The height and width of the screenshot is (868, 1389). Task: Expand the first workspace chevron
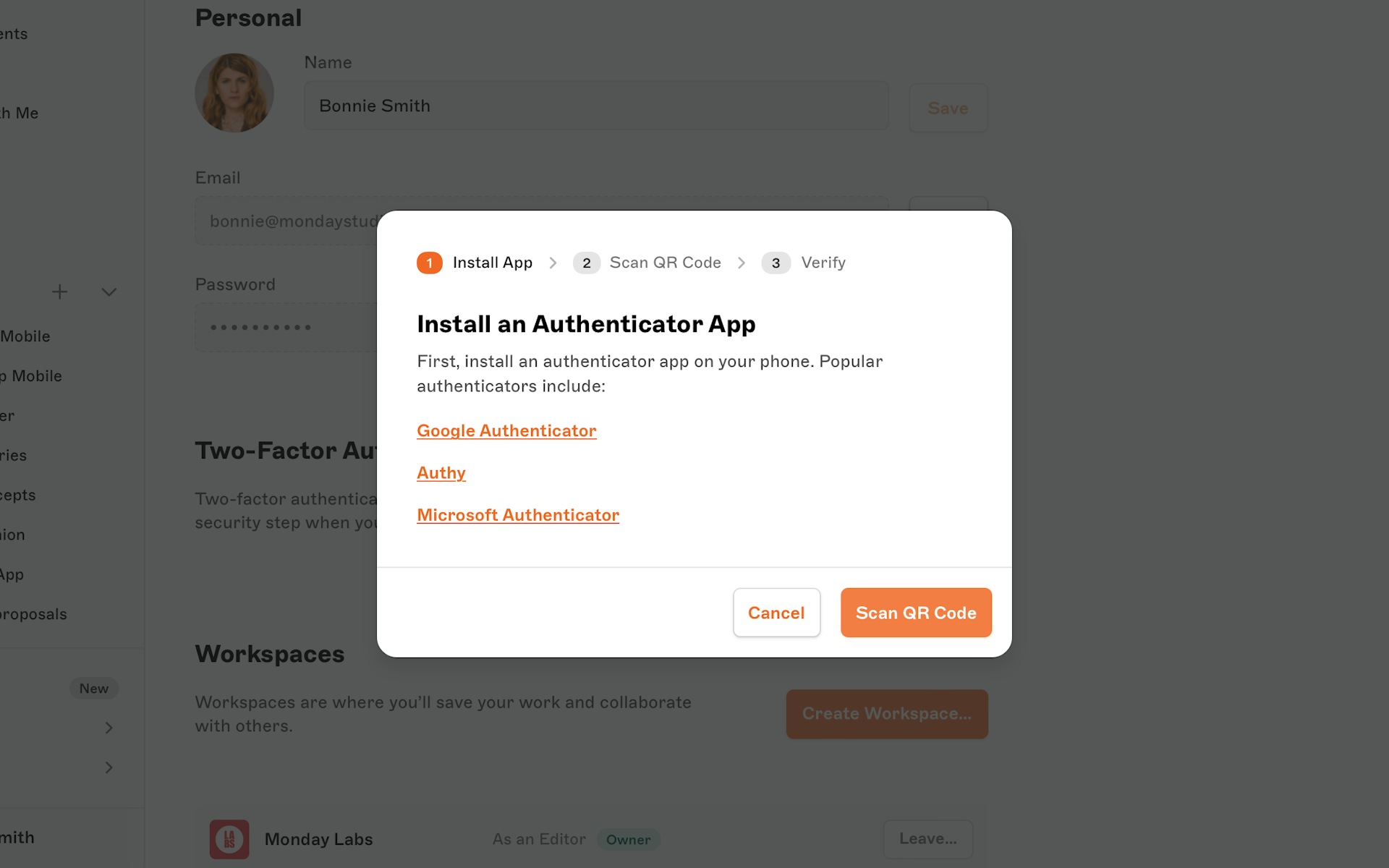pos(109,728)
